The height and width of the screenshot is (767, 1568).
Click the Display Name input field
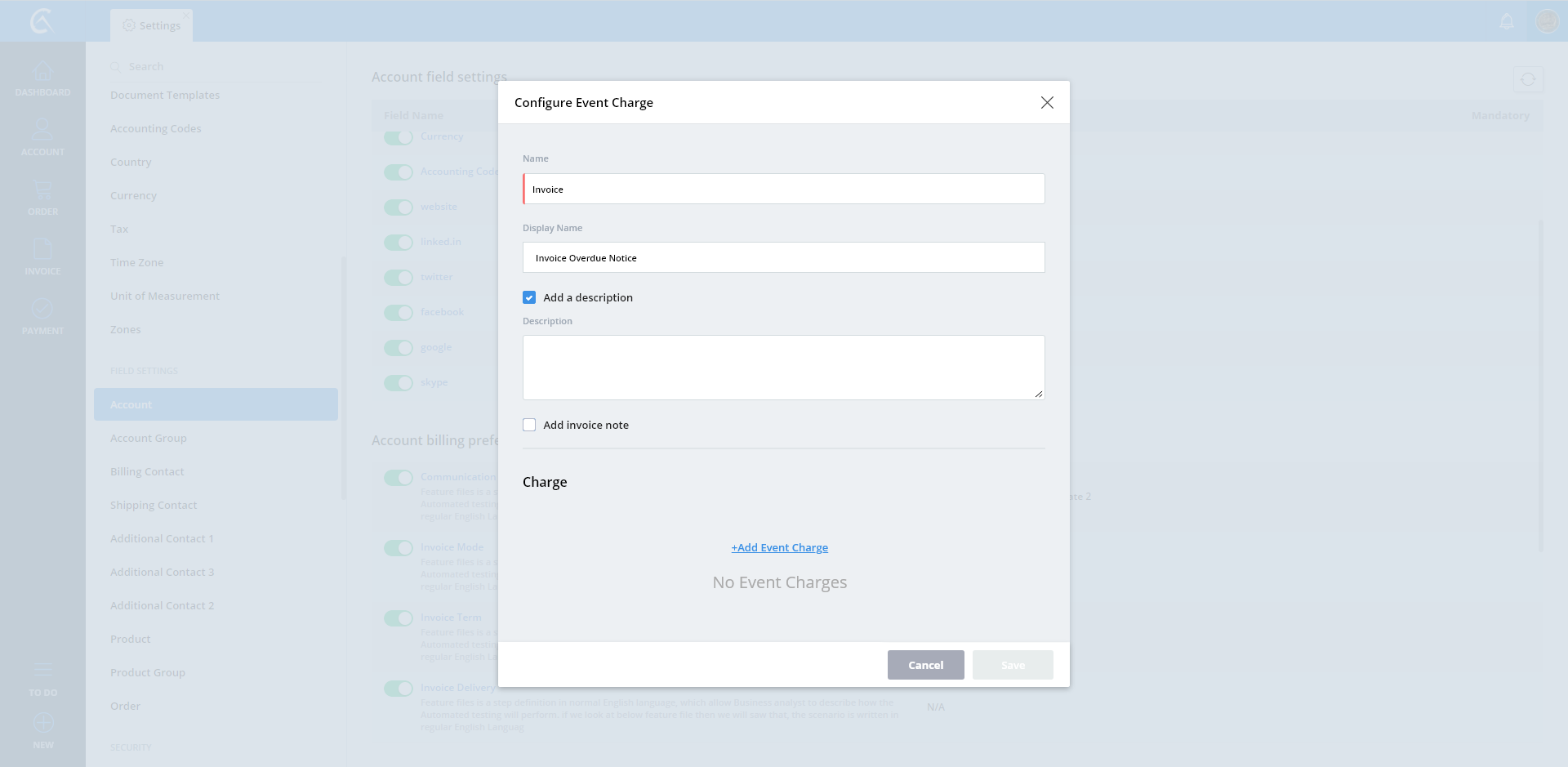pyautogui.click(x=784, y=257)
